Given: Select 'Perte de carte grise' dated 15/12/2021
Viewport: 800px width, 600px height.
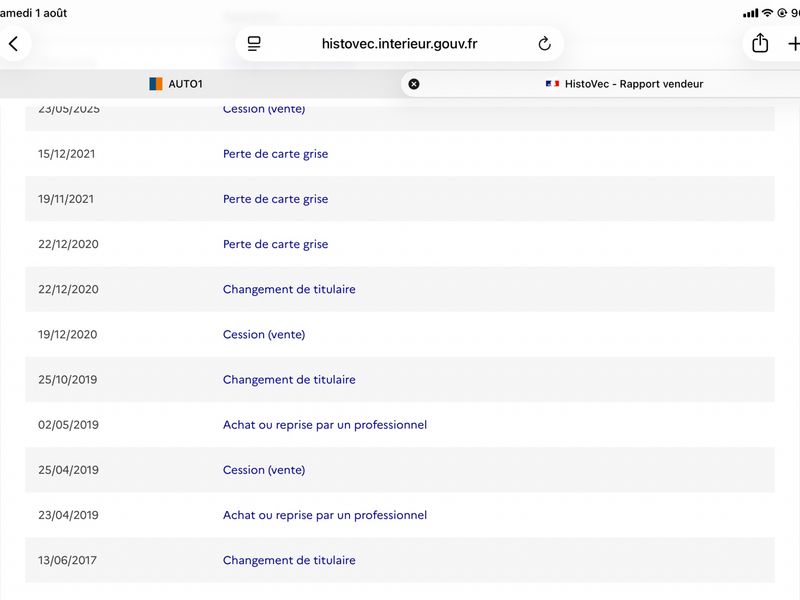Looking at the screenshot, I should click(x=276, y=154).
